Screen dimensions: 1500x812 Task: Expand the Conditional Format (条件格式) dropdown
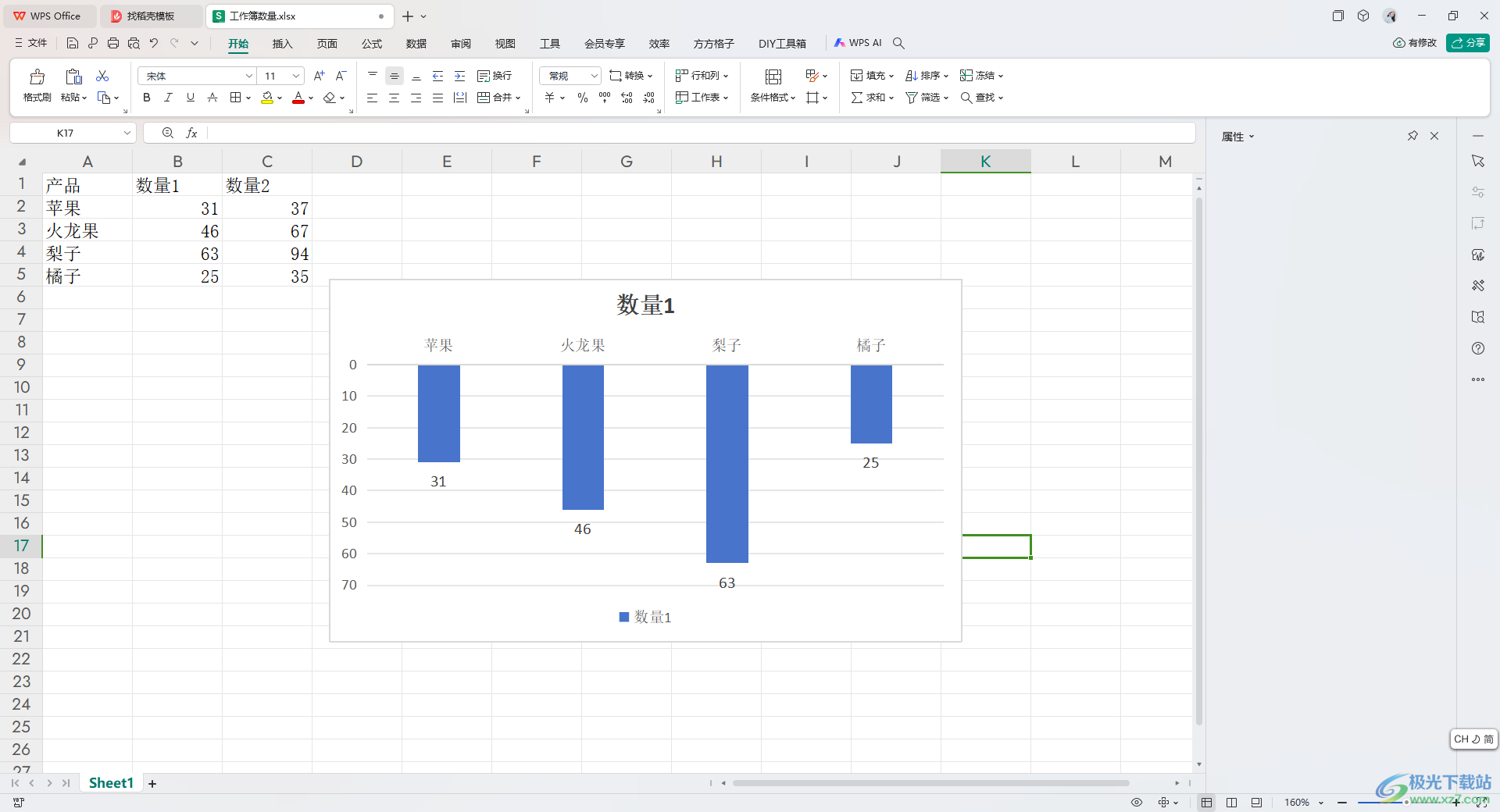click(793, 98)
